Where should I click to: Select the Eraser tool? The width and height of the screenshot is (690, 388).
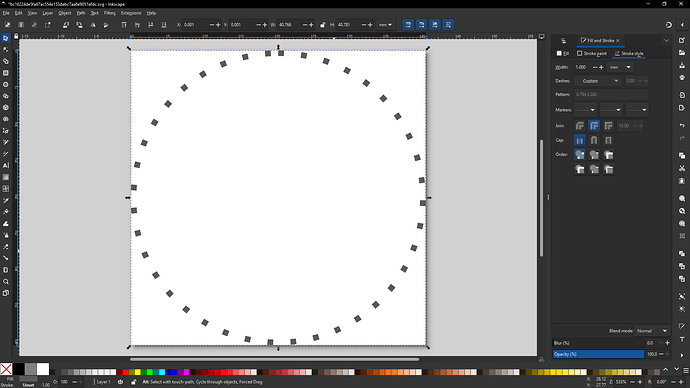pos(6,246)
